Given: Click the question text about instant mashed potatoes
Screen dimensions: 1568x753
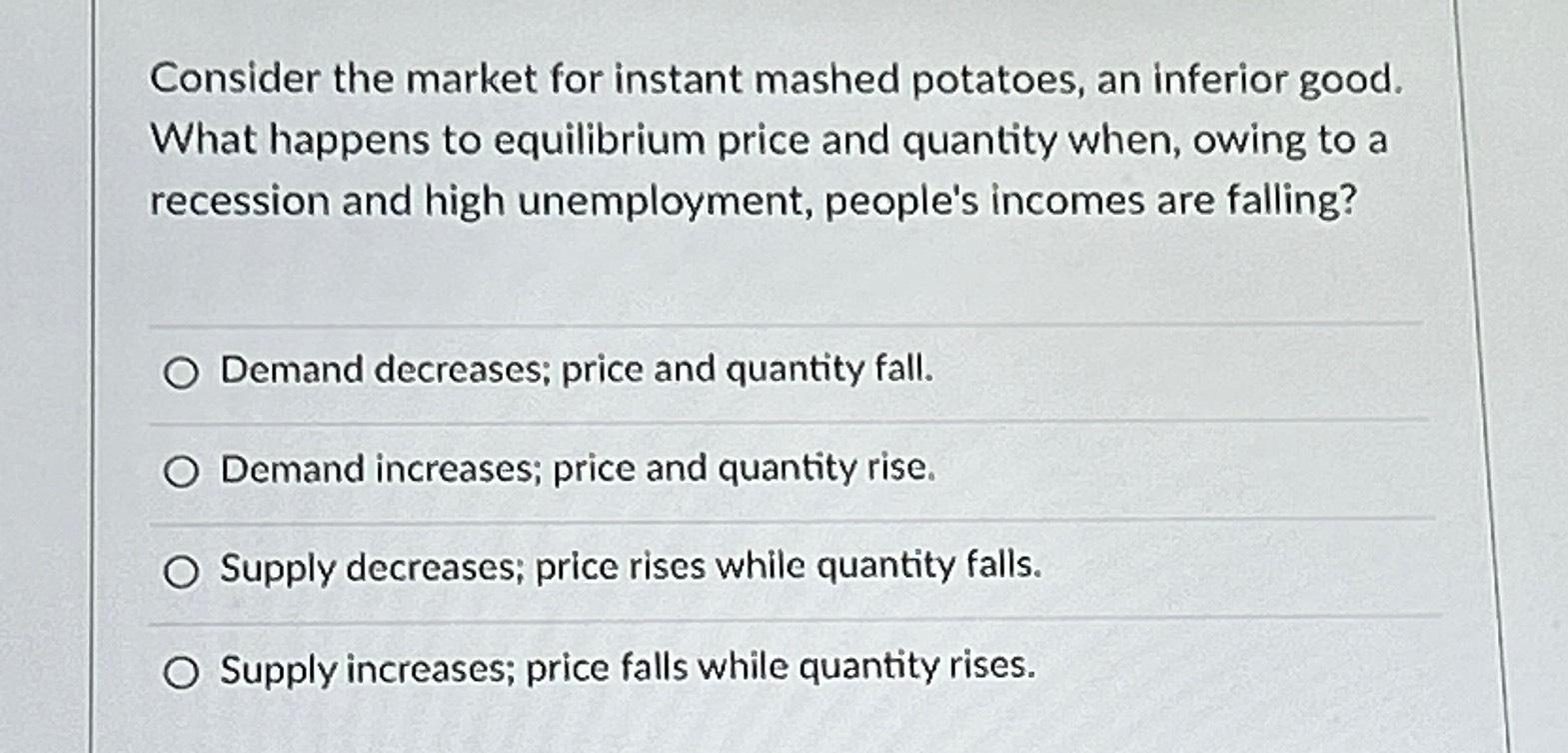Looking at the screenshot, I should (x=770, y=140).
